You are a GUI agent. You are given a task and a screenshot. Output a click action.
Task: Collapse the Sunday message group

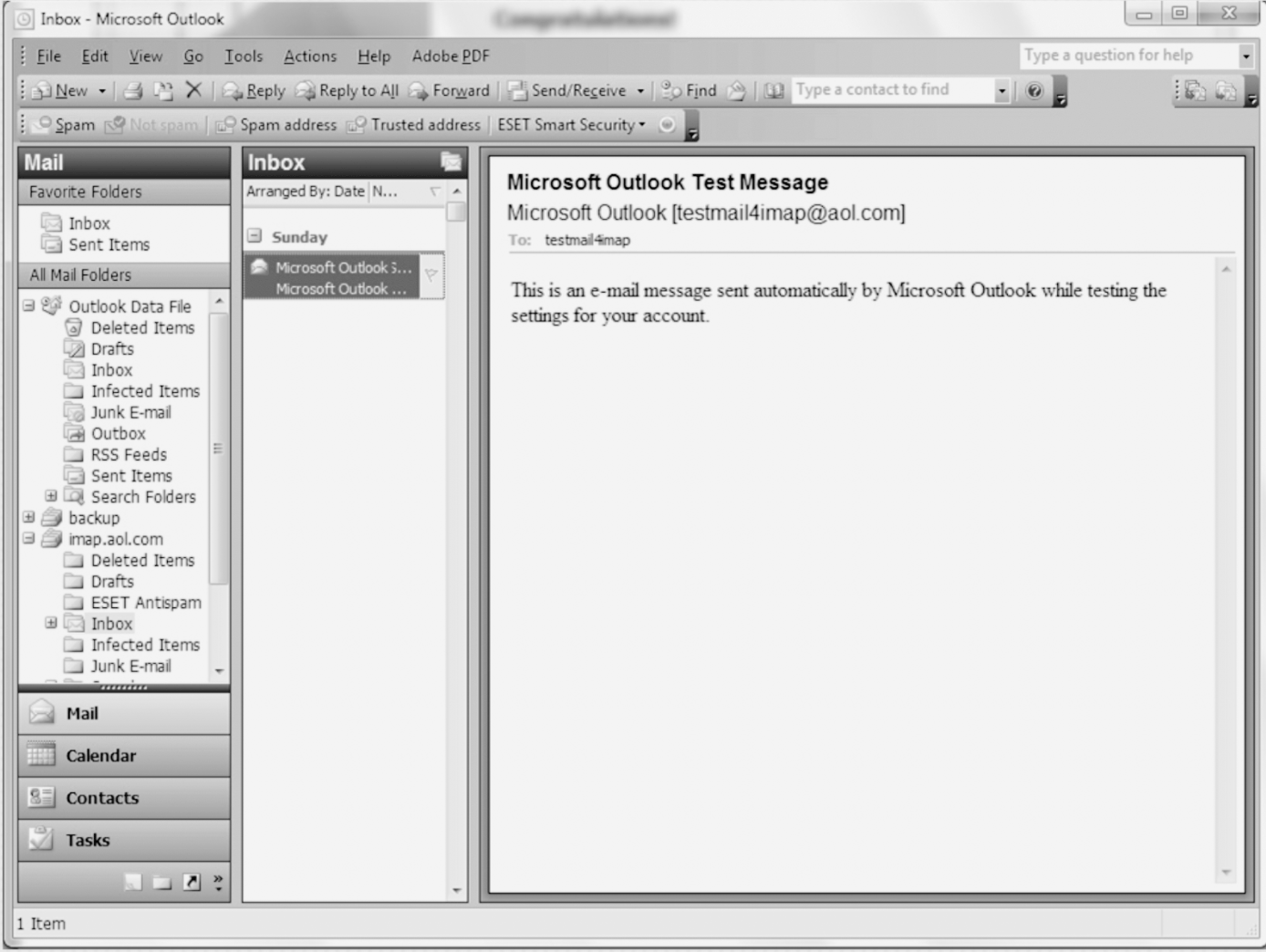point(255,236)
